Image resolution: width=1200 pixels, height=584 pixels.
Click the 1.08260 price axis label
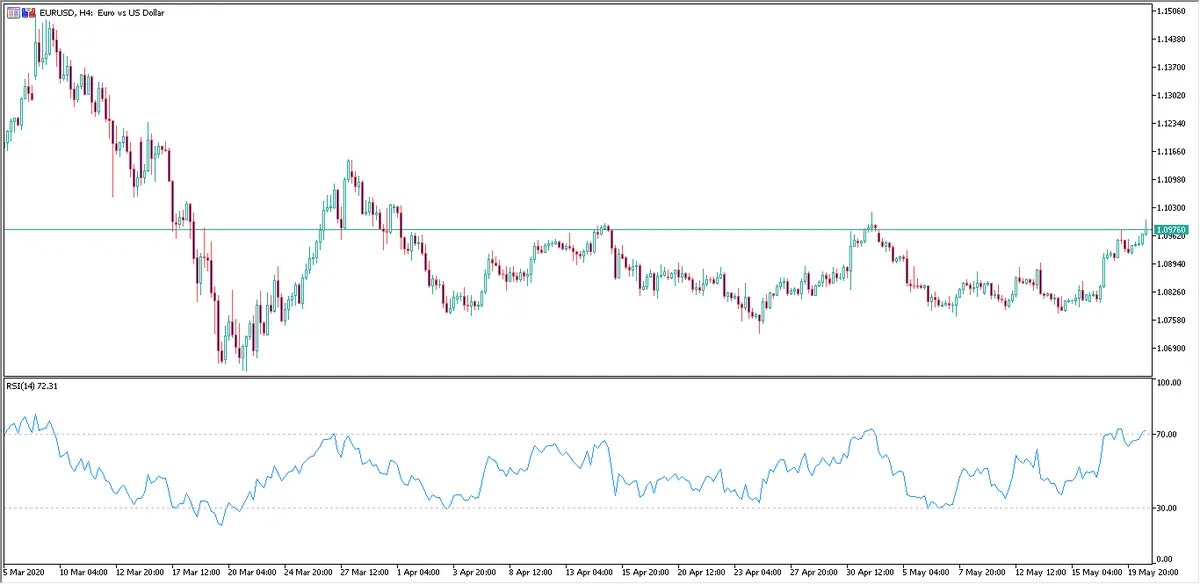click(1169, 292)
